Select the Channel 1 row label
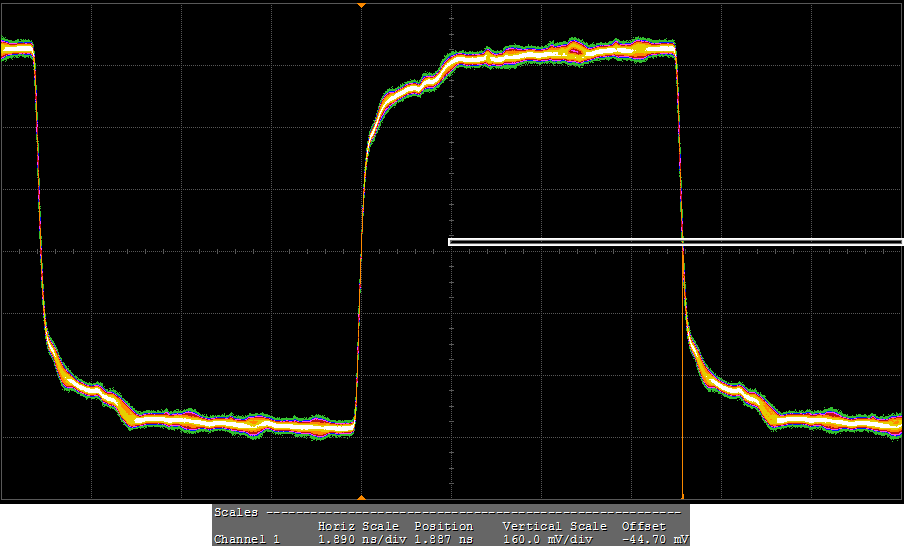Viewport: 904px width, 546px height. (247, 539)
